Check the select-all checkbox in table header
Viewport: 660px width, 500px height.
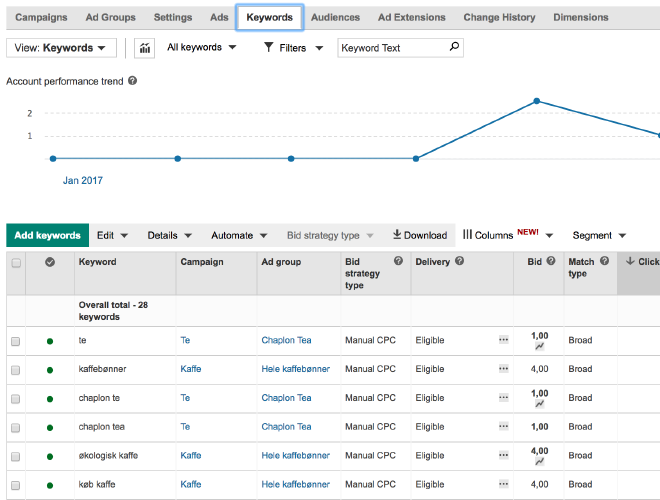(16, 263)
